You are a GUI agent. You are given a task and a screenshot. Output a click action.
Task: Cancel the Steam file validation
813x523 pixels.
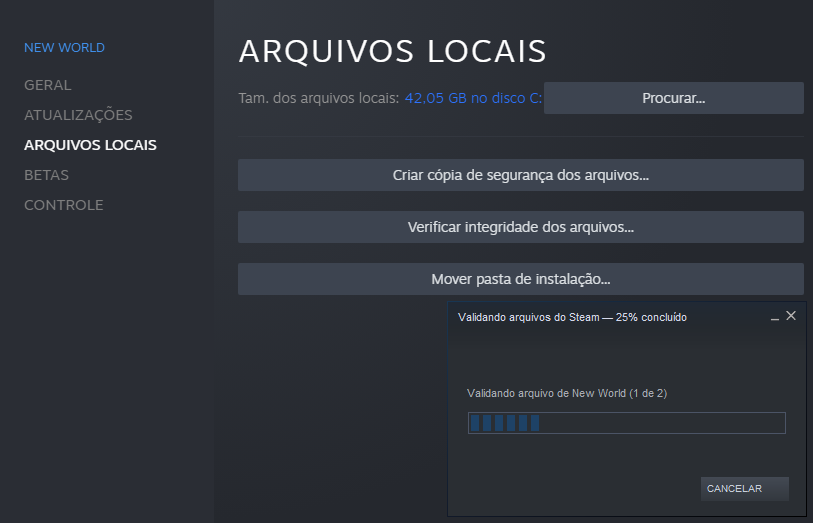tap(745, 489)
